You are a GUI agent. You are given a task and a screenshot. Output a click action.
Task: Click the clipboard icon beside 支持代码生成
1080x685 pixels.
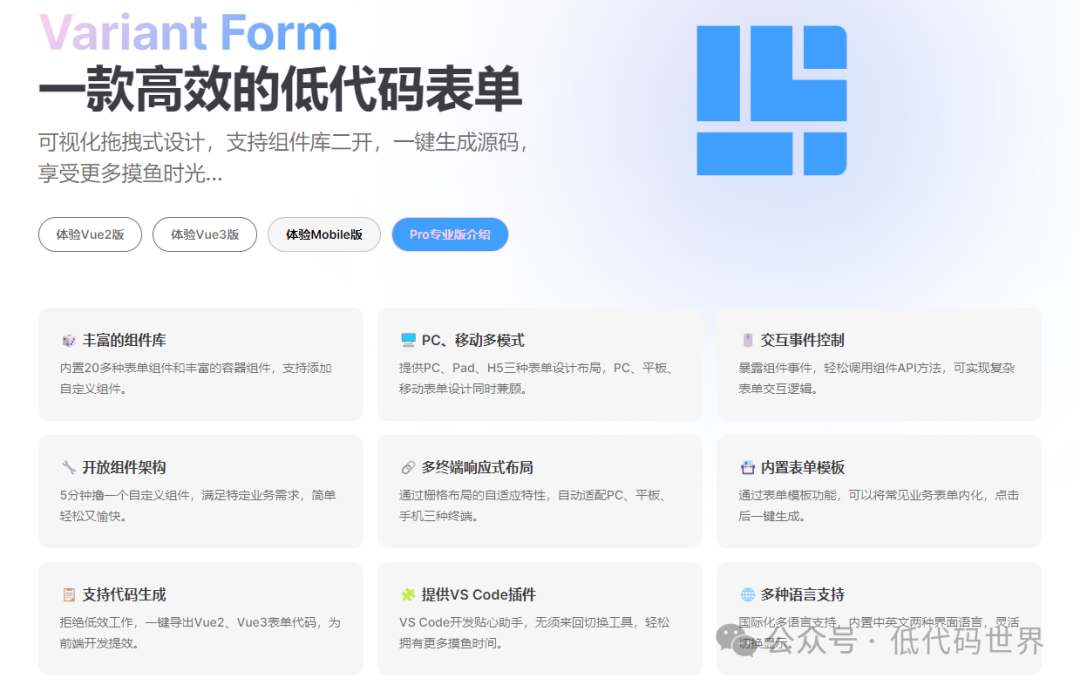(x=68, y=595)
